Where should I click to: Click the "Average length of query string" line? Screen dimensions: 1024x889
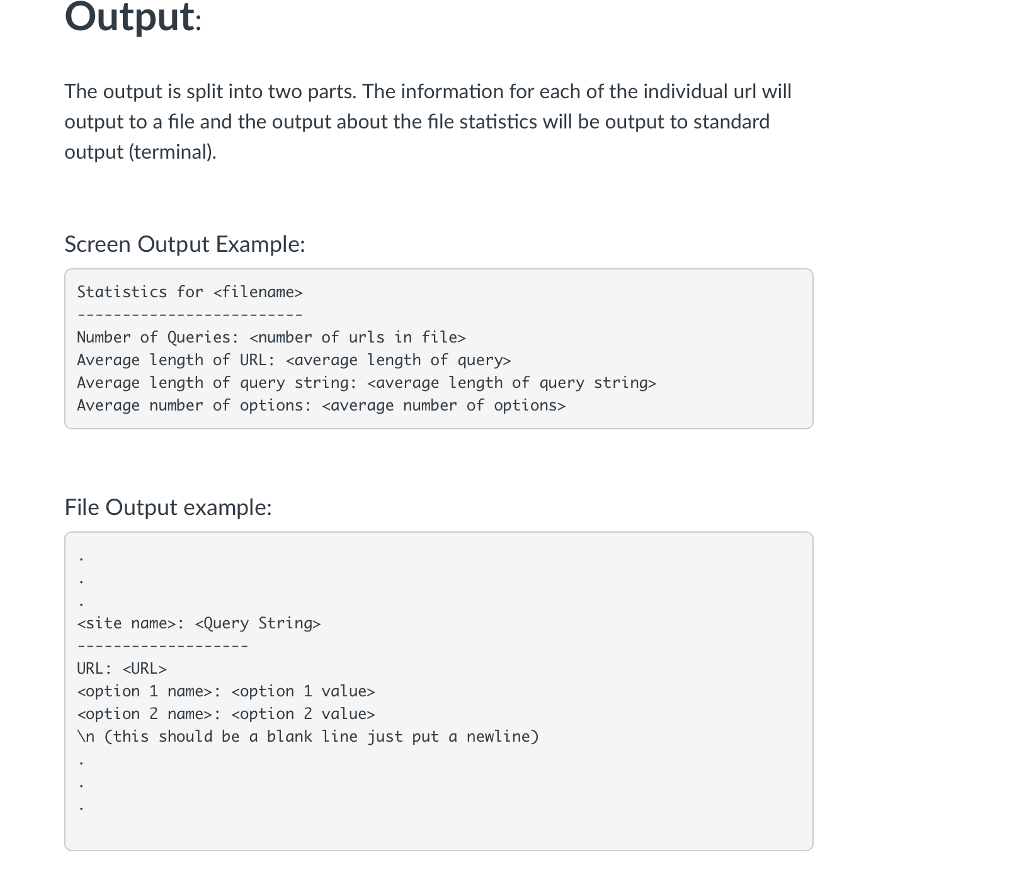click(x=366, y=383)
